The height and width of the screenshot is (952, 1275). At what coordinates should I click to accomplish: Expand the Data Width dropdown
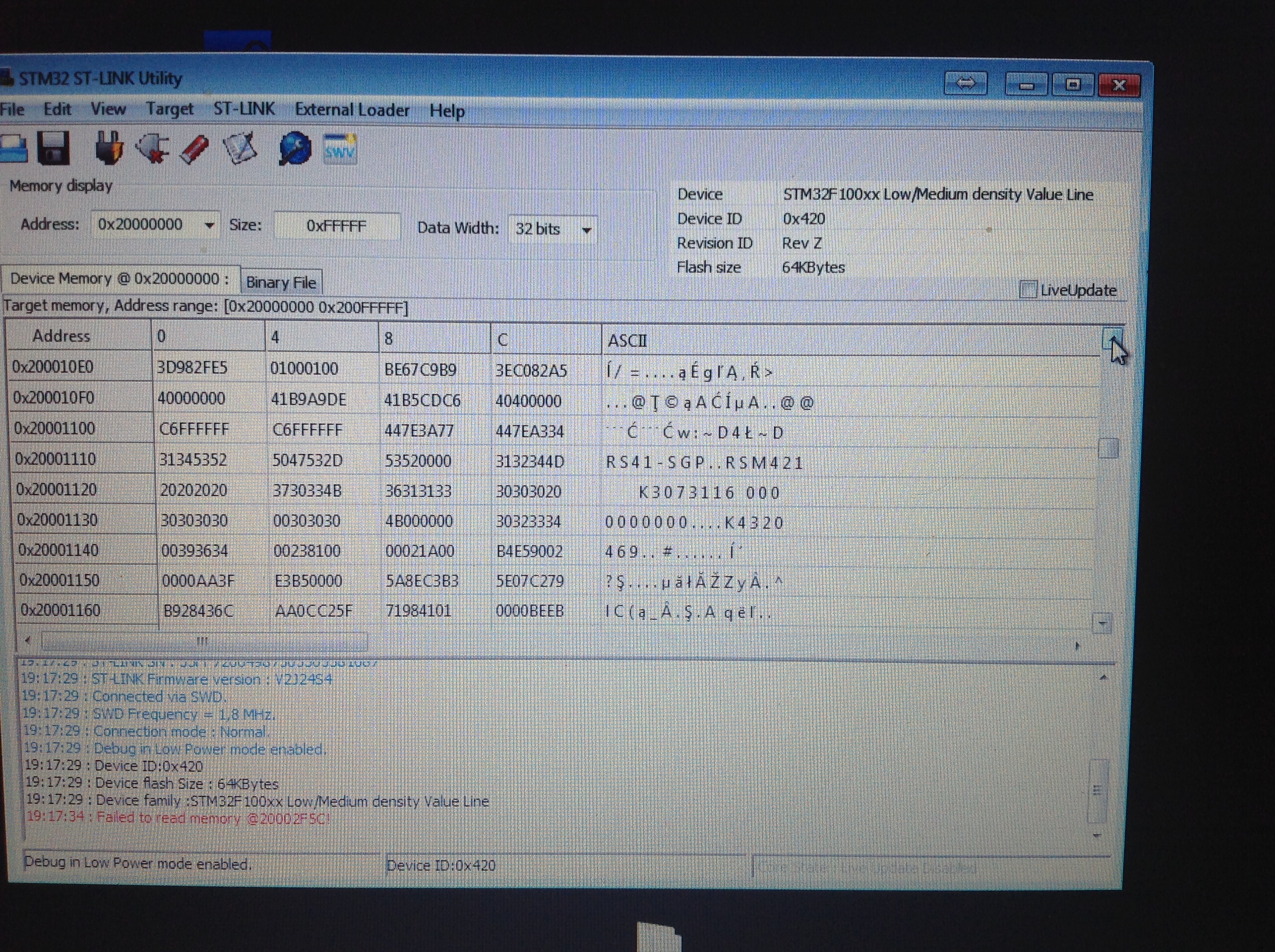[x=586, y=230]
